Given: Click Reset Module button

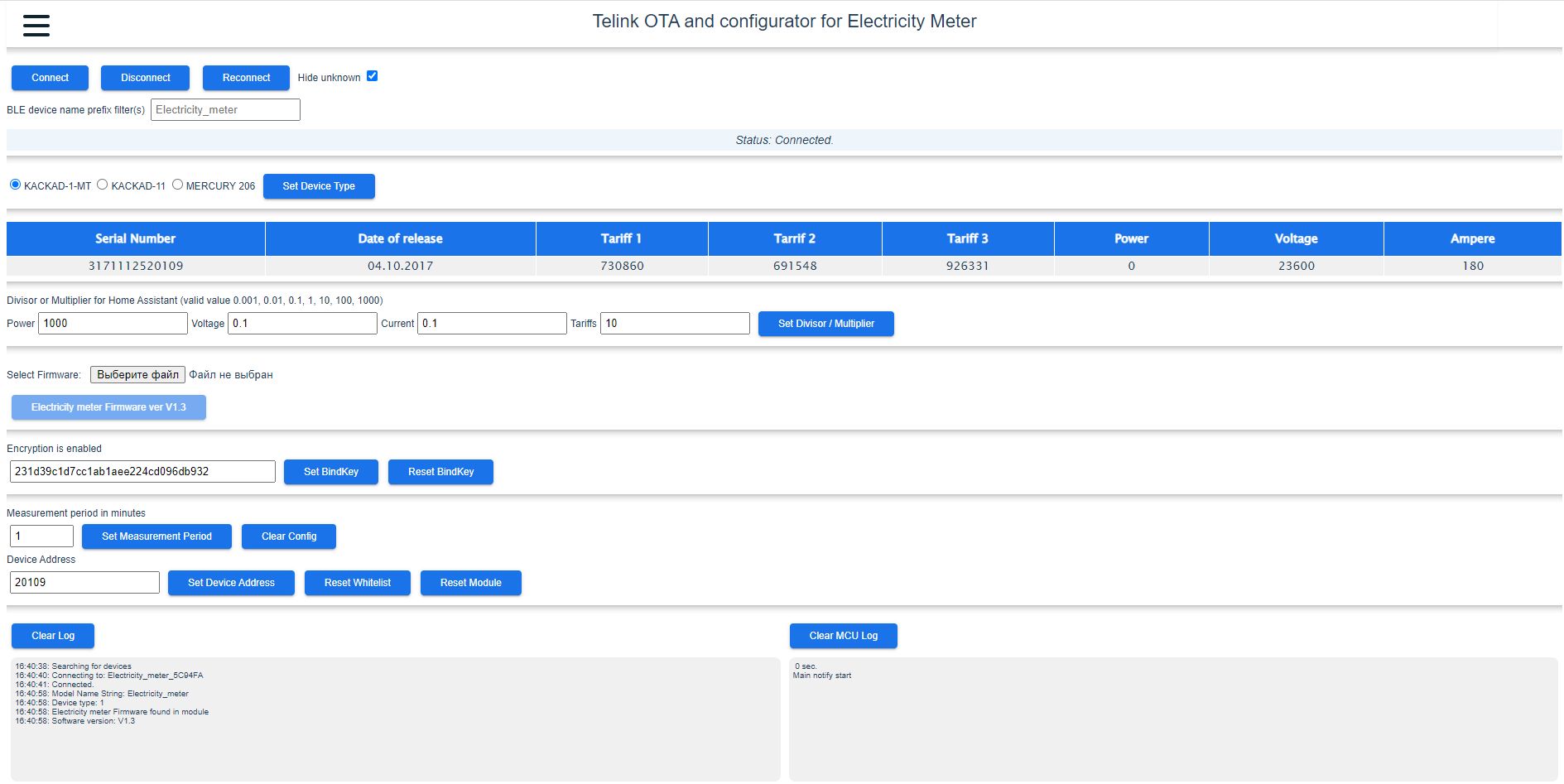Looking at the screenshot, I should (471, 583).
